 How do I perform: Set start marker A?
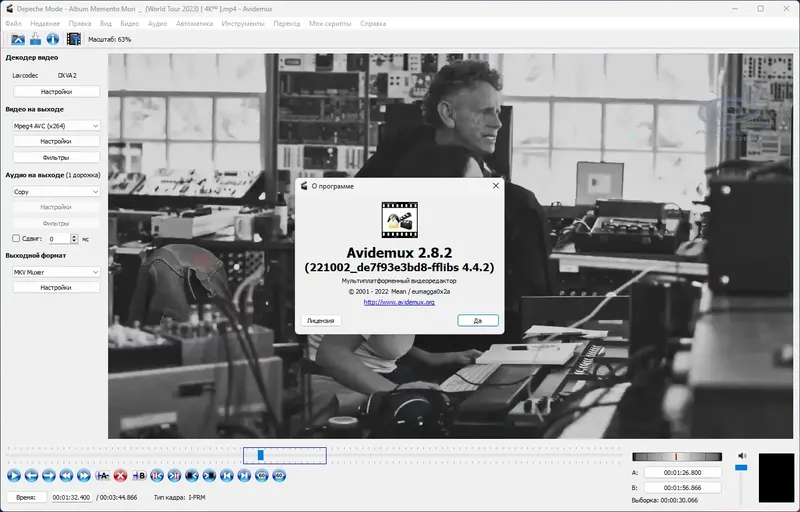coord(102,476)
